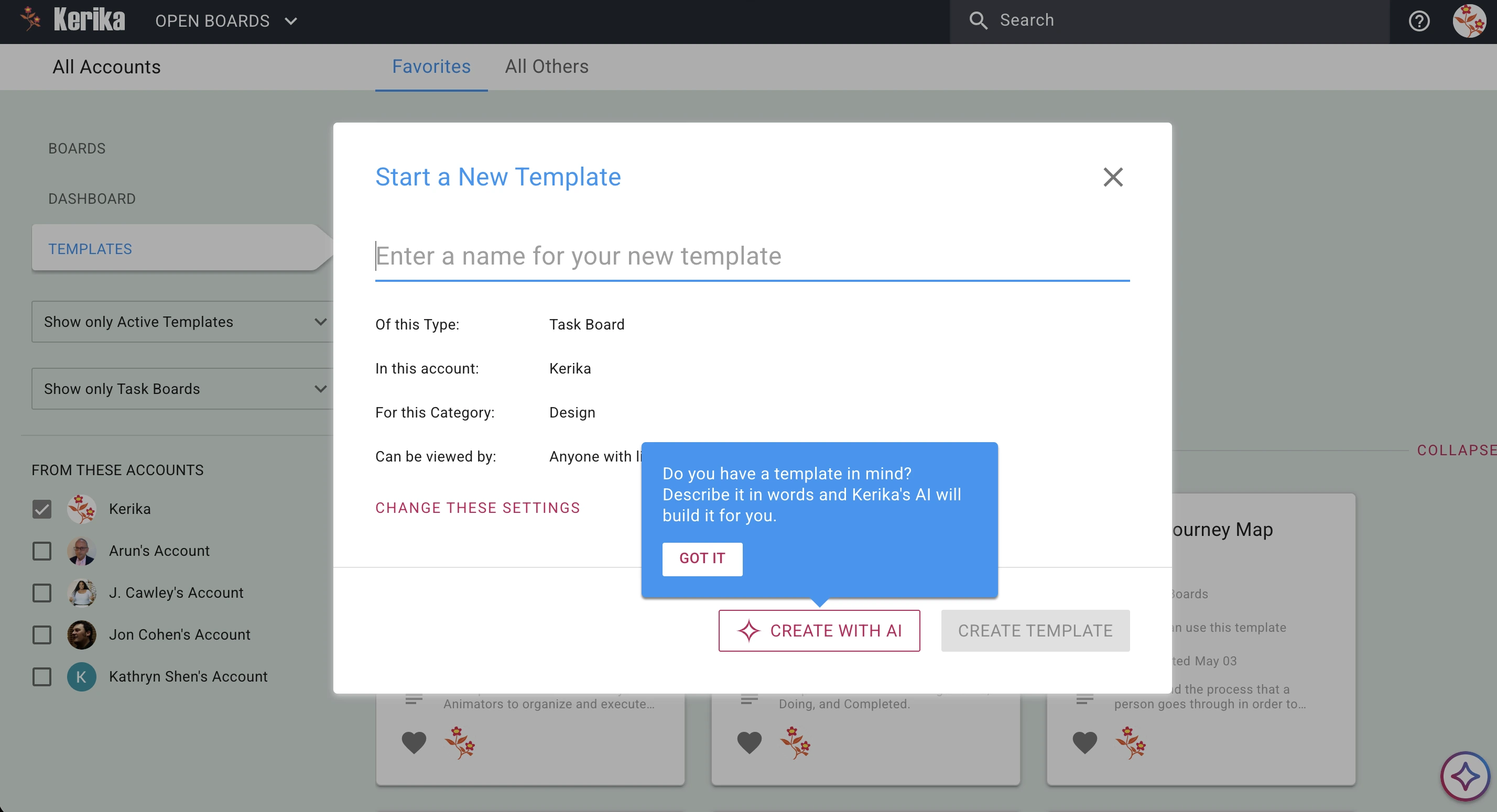Favorite the Journey Map template heart
The image size is (1497, 812).
coord(1084,743)
